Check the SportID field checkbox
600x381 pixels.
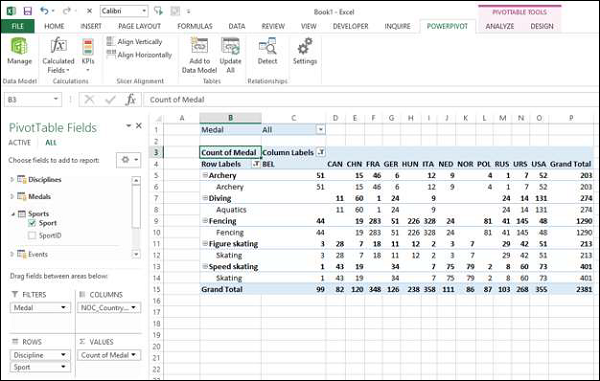point(32,236)
